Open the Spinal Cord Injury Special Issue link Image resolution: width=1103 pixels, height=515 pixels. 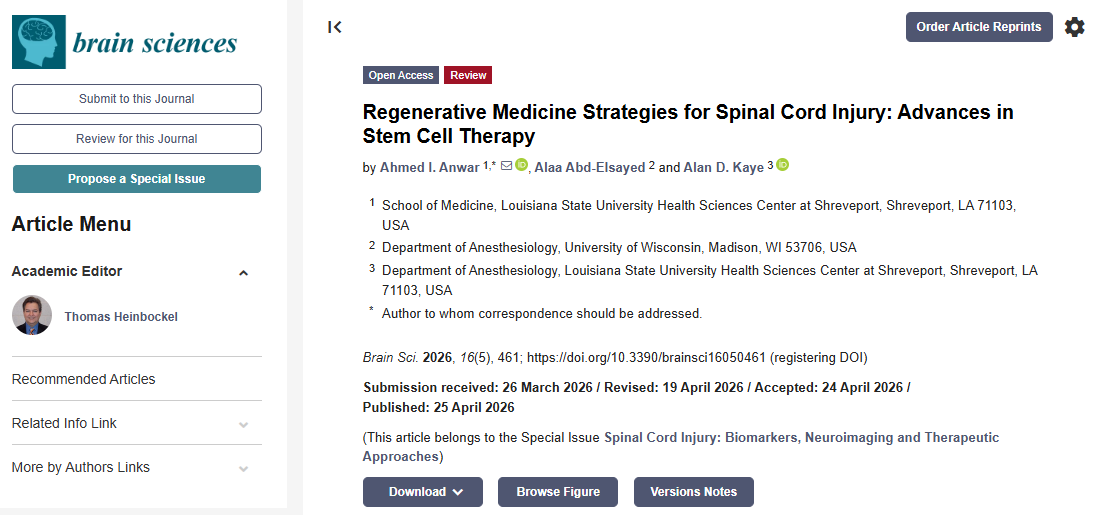(x=801, y=438)
